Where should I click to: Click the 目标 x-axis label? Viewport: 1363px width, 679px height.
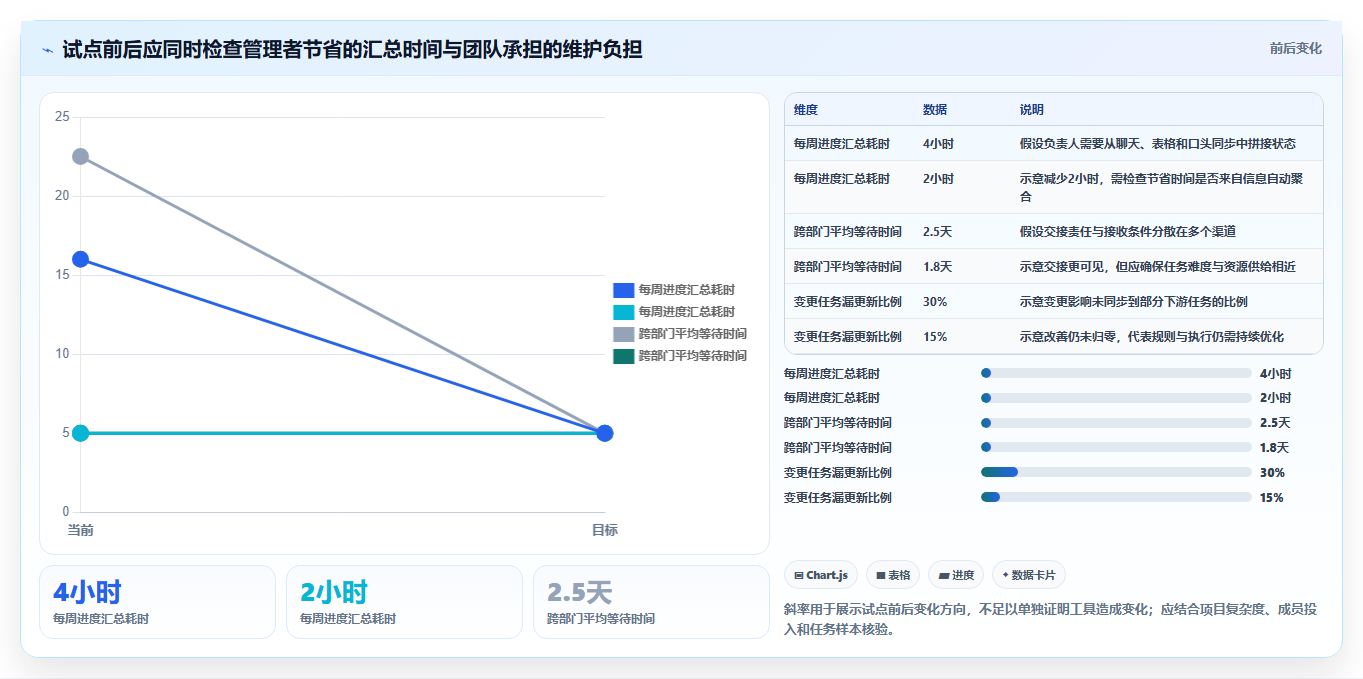point(604,530)
